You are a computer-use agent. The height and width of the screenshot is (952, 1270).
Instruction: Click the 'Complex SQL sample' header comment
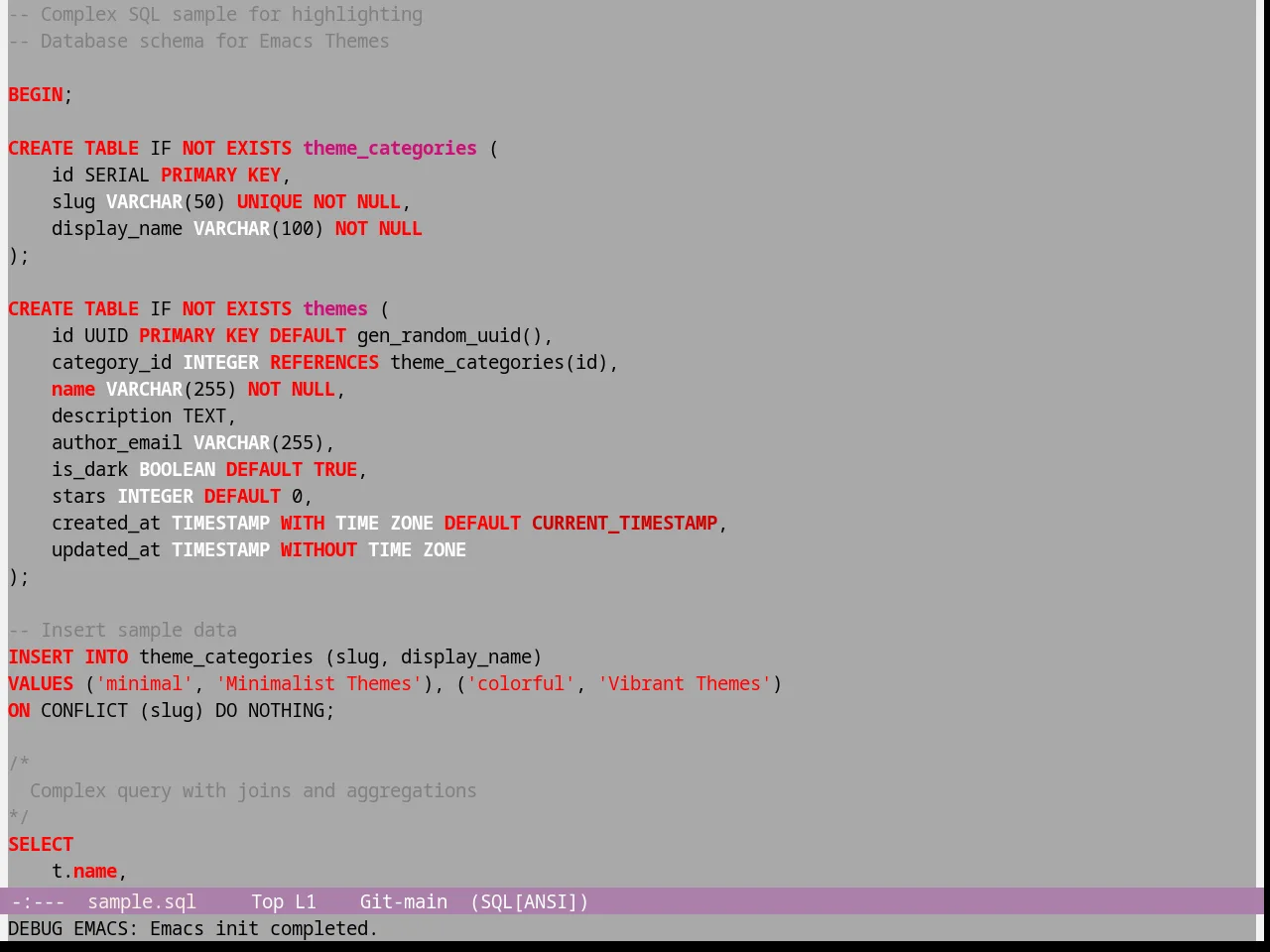pyautogui.click(x=215, y=15)
